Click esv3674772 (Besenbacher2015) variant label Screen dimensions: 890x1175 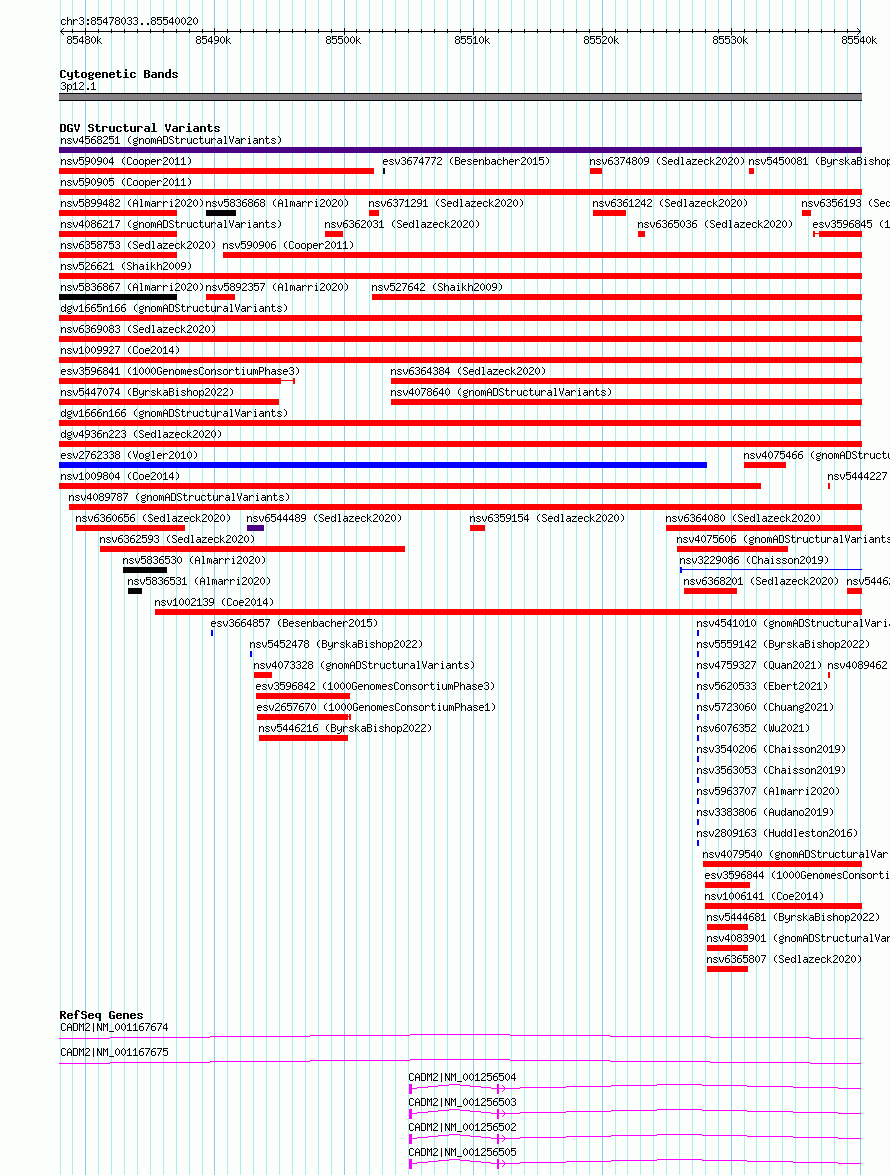pos(466,161)
